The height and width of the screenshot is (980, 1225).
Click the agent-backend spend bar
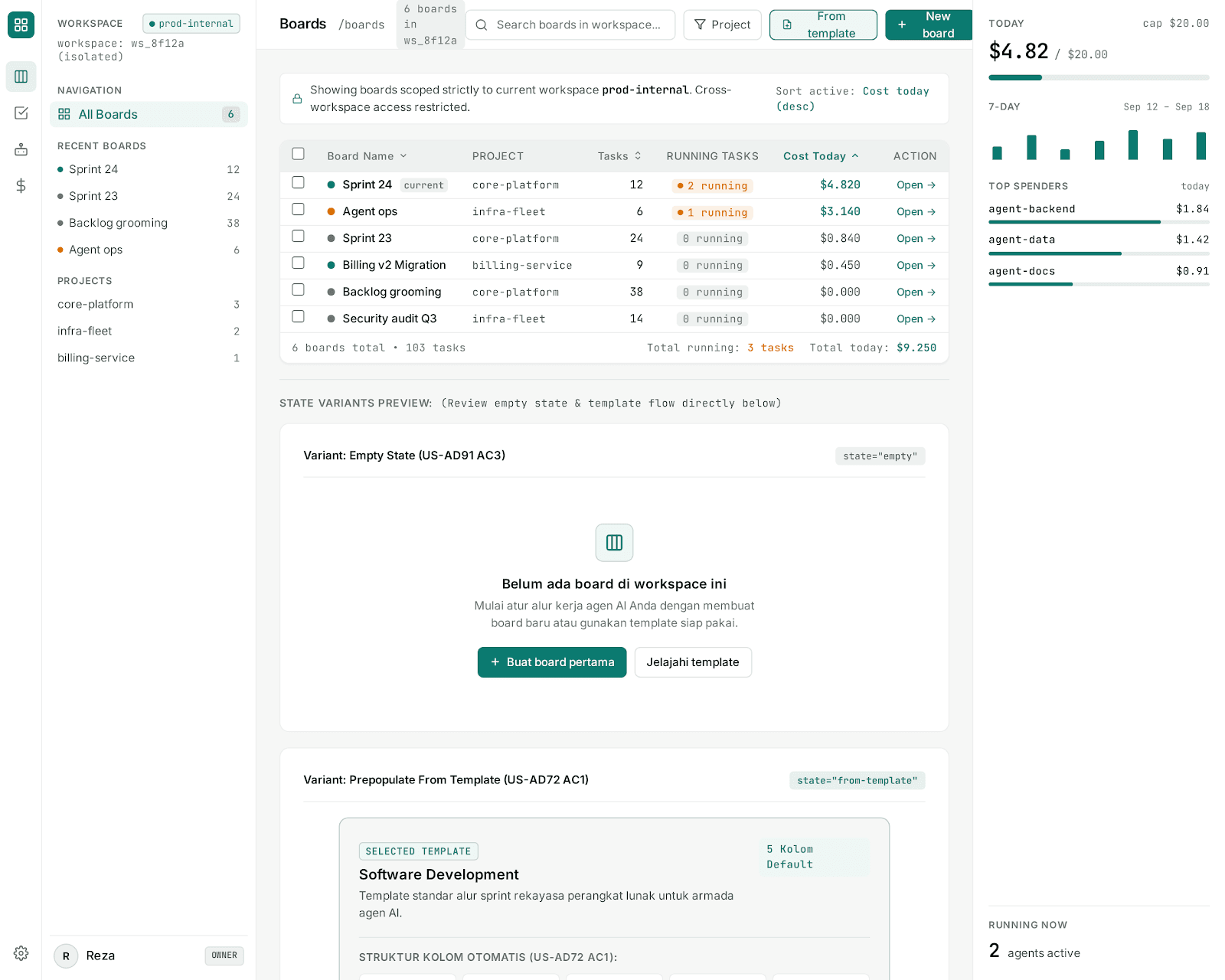click(1099, 222)
